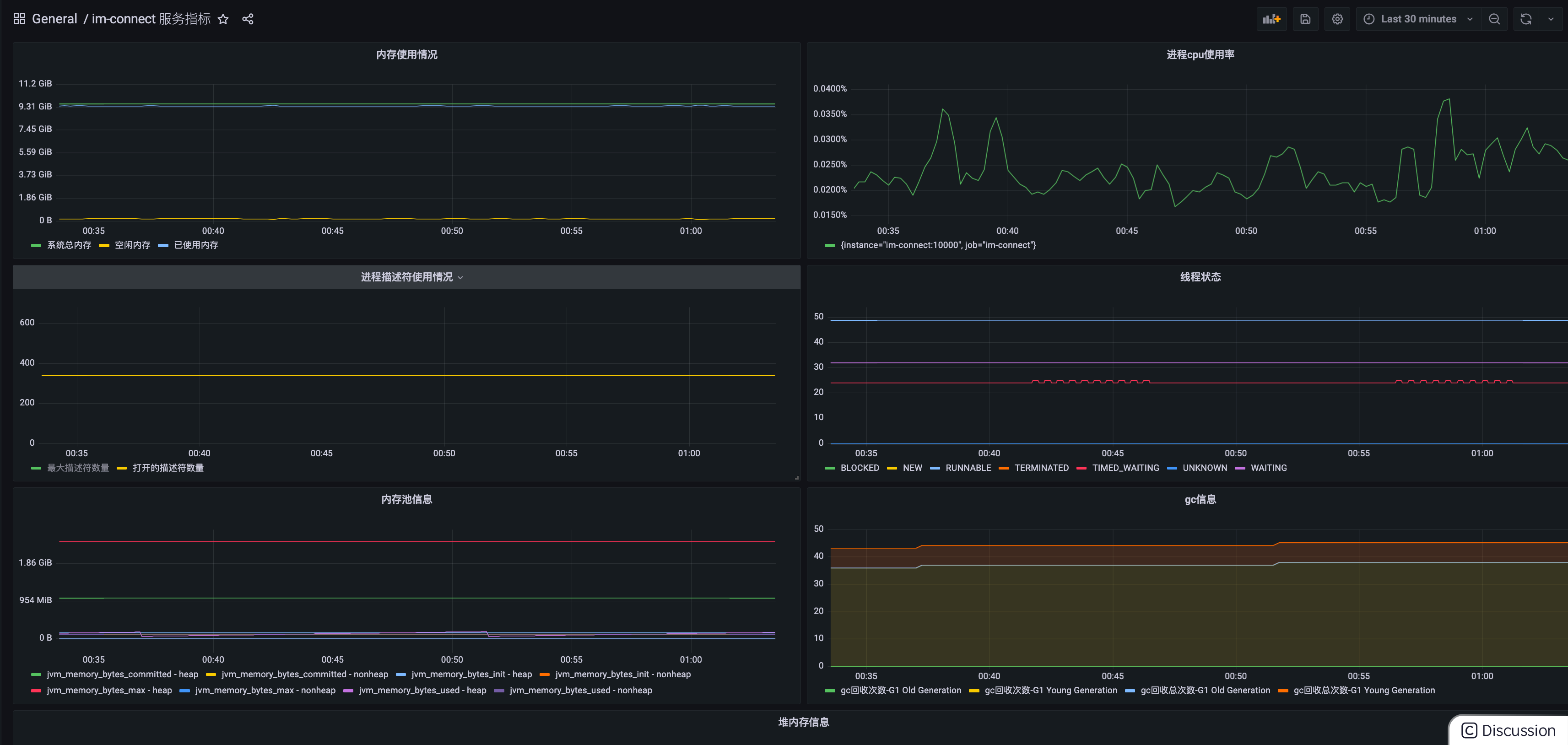Open the Discussion button
This screenshot has height=745, width=1568.
pyautogui.click(x=1509, y=730)
